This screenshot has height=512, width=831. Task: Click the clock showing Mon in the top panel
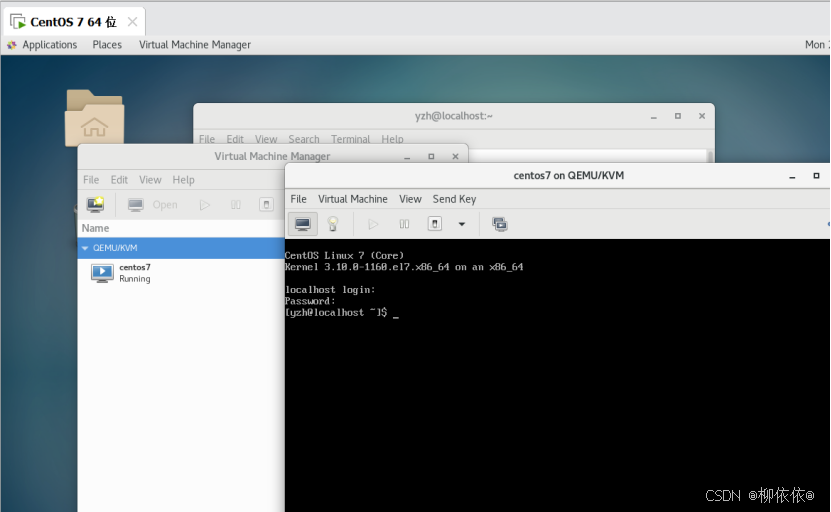(817, 45)
